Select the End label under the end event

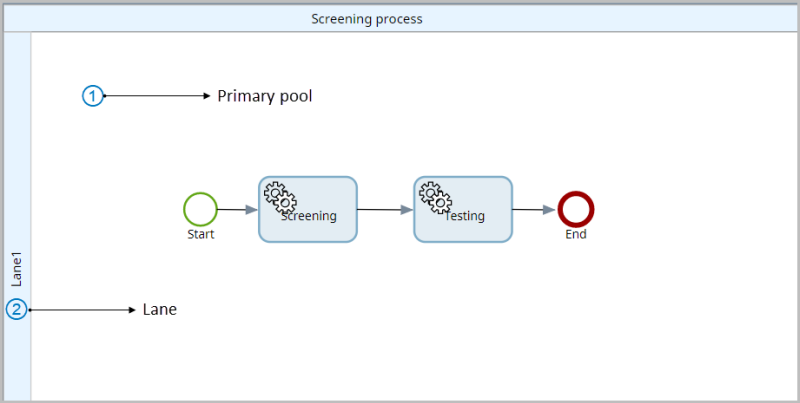coord(576,235)
